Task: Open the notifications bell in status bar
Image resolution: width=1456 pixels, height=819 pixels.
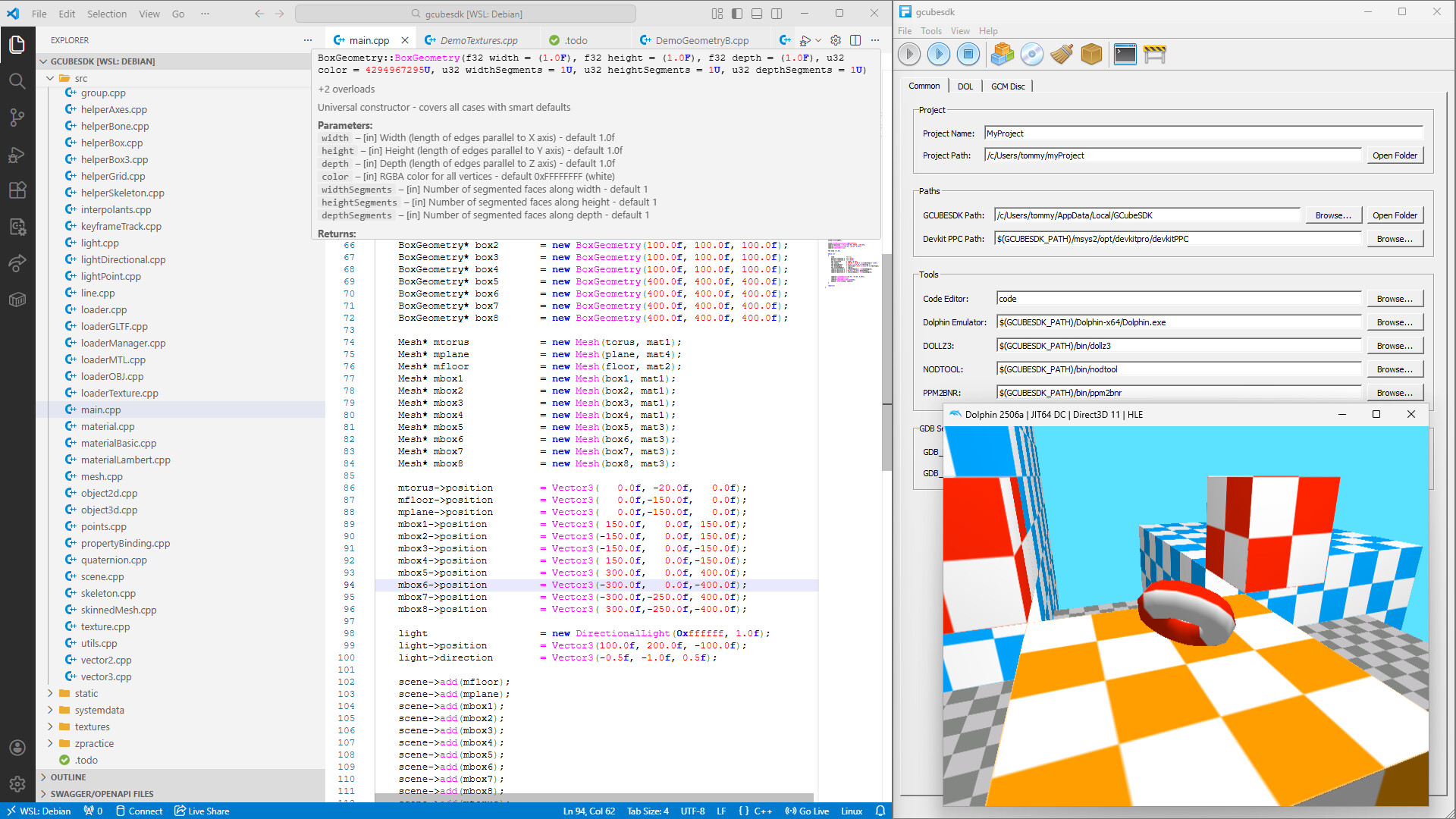Action: tap(880, 811)
